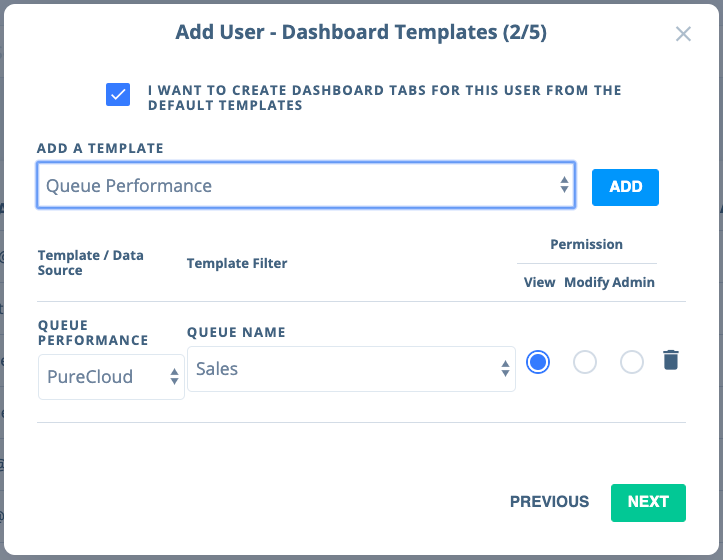Viewport: 723px width, 560px height.
Task: Proceed with the green NEXT button
Action: 648,502
